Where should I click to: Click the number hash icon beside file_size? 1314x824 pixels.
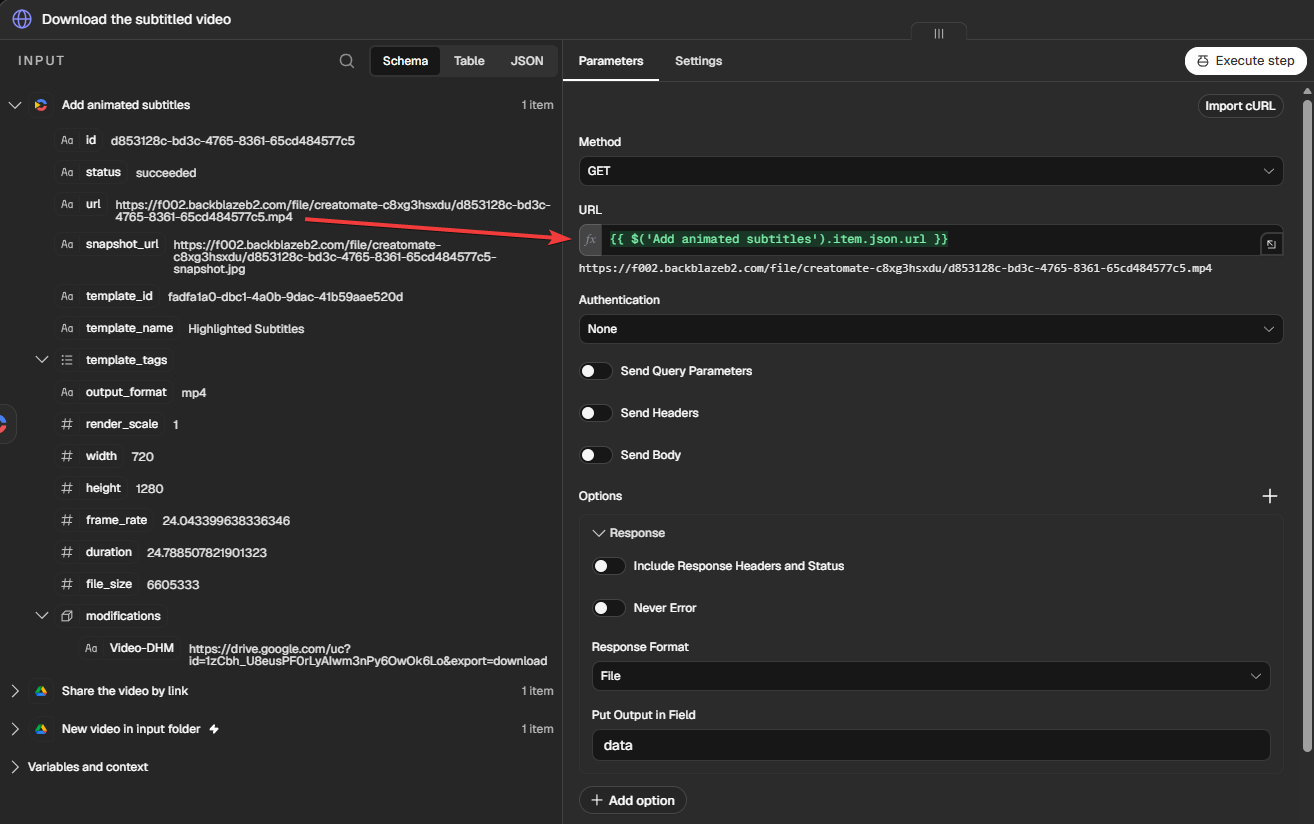(67, 584)
